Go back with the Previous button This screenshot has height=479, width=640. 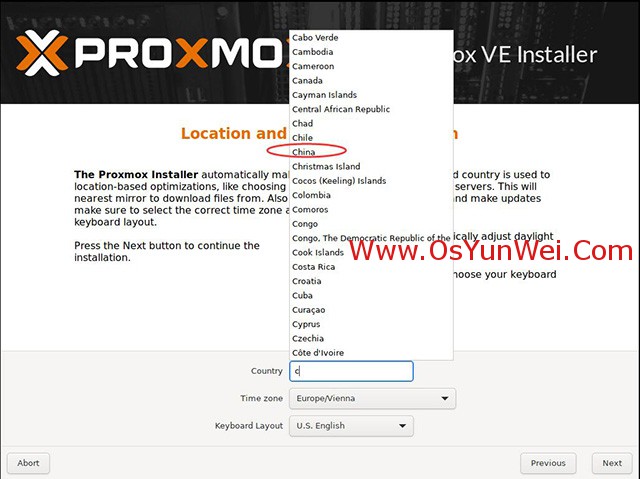pyautogui.click(x=548, y=463)
